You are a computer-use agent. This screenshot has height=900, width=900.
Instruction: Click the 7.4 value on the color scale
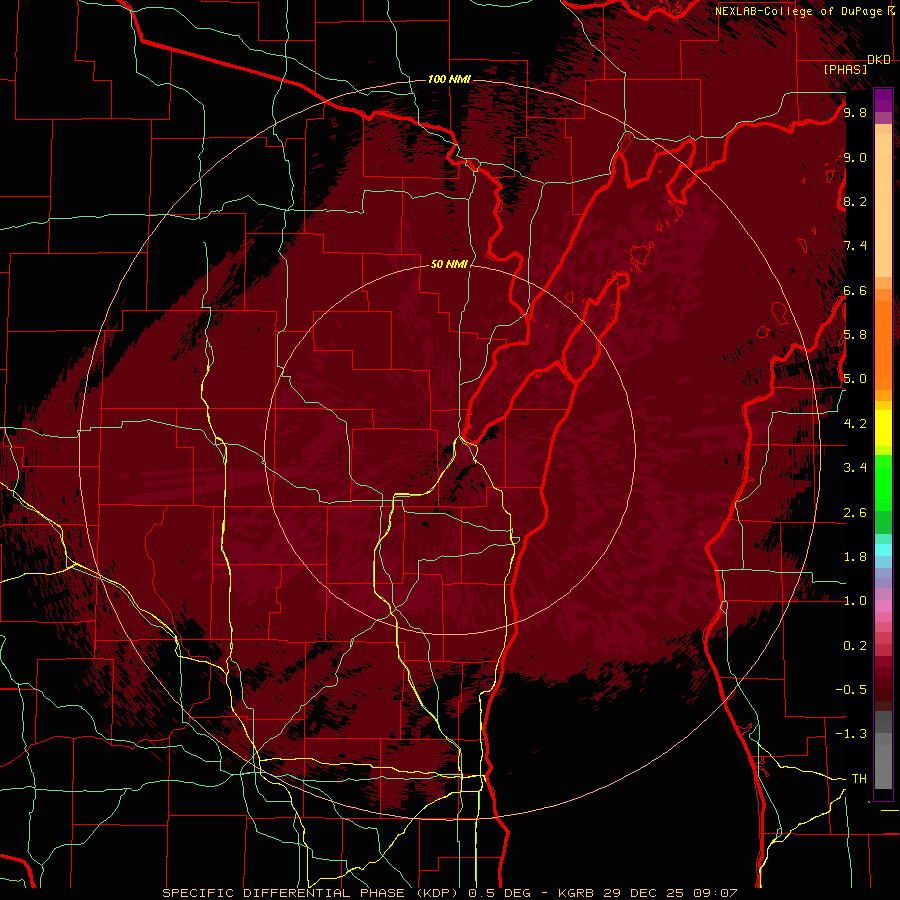(855, 246)
